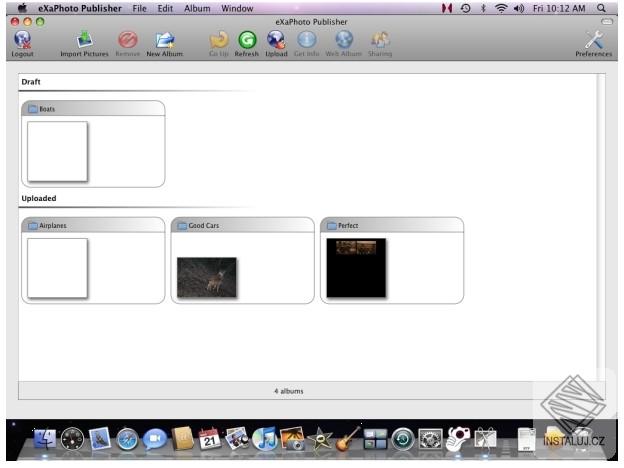Open the Apple menu
Viewport: 624px width, 468px height.
click(22, 8)
